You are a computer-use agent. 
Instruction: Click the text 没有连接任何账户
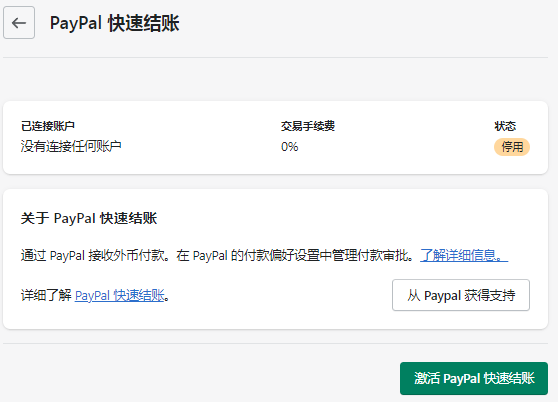click(71, 146)
